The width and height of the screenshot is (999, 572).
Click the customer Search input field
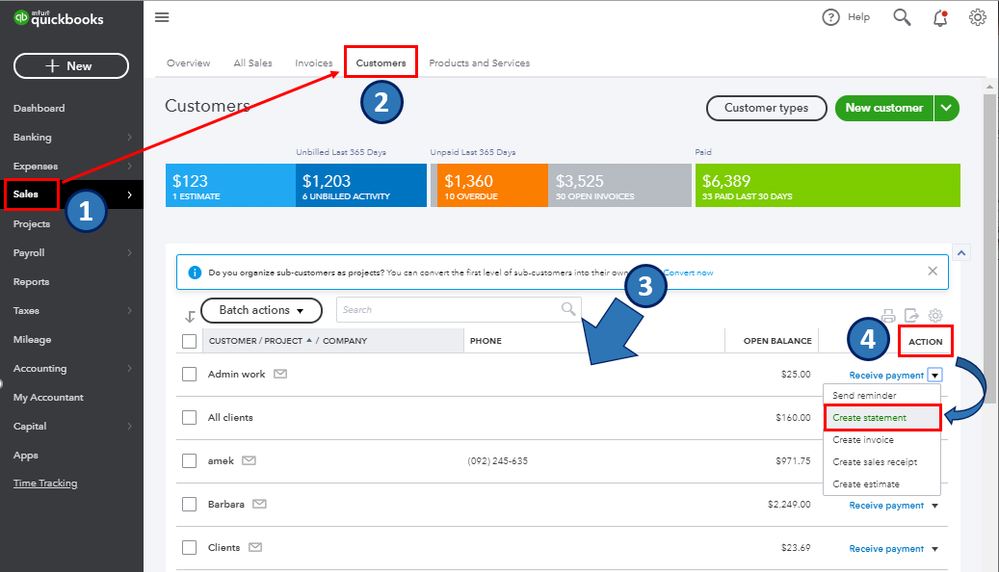click(x=458, y=310)
